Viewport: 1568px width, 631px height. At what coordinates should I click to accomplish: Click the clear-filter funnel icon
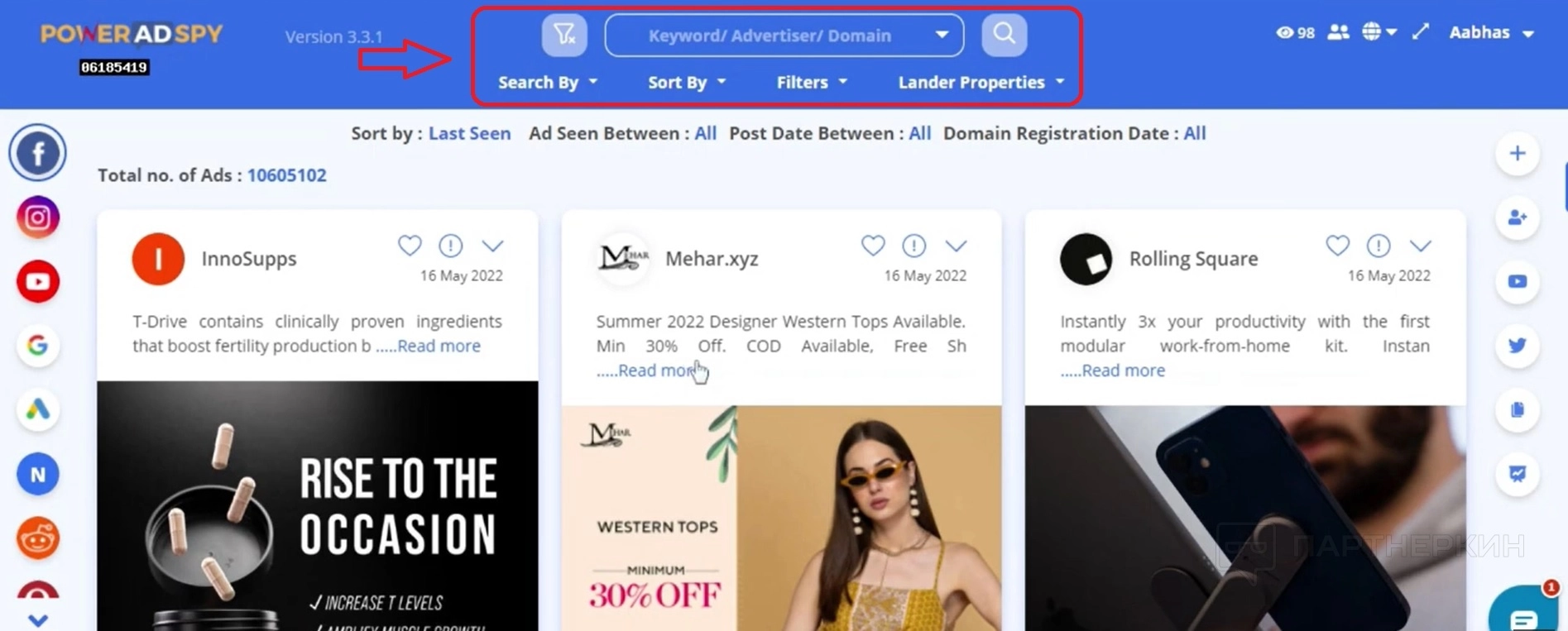564,35
